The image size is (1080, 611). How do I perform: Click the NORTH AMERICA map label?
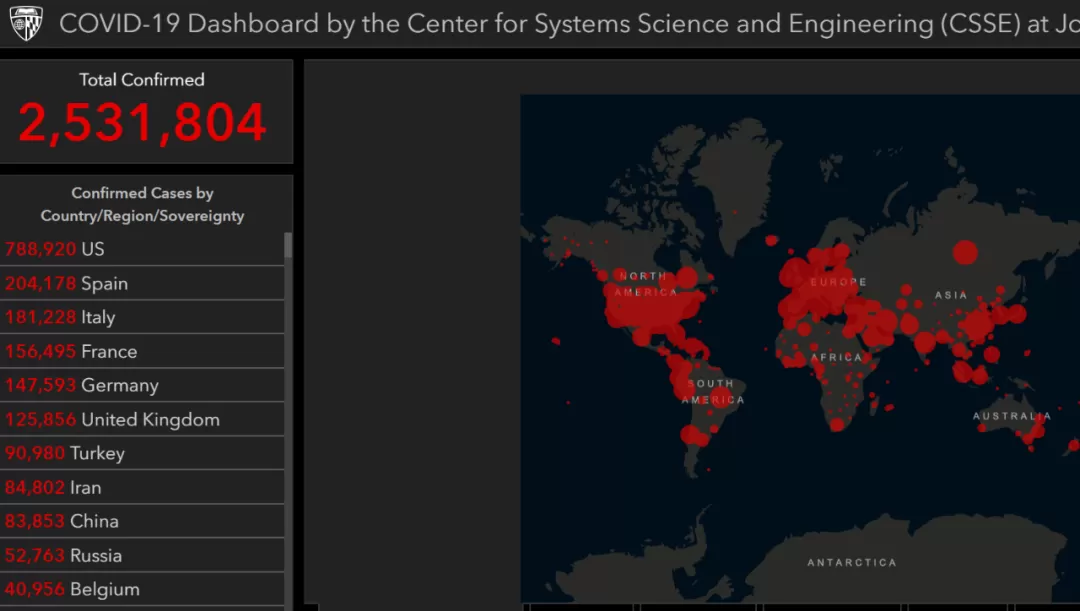[x=645, y=284]
